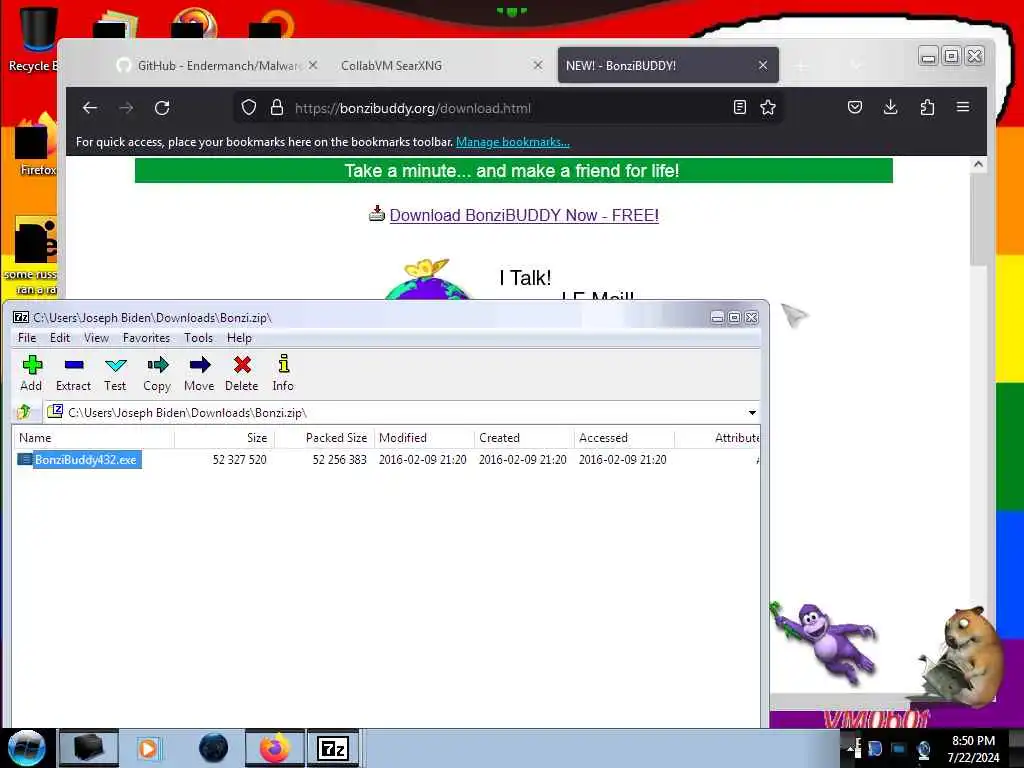Click Firefox tracking protection shield icon
Viewport: 1024px width, 768px height.
click(249, 108)
